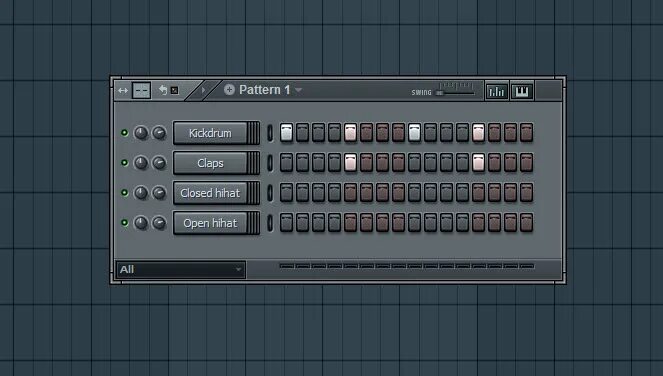Toggle the dashed-line button in the sequencer header
The image size is (663, 376).
tap(141, 91)
